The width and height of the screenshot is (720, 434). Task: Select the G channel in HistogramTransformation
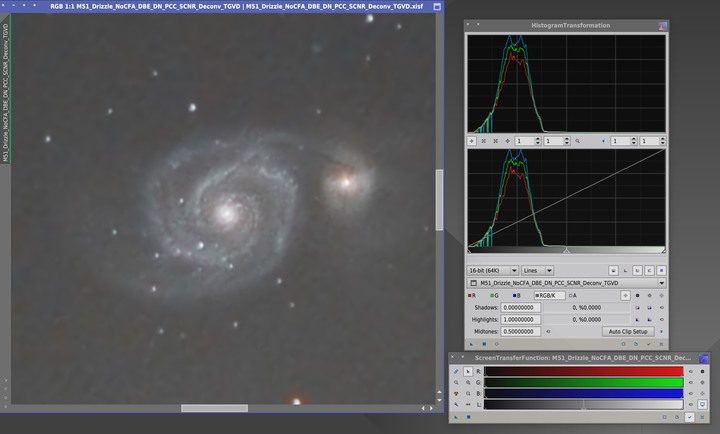pos(494,296)
